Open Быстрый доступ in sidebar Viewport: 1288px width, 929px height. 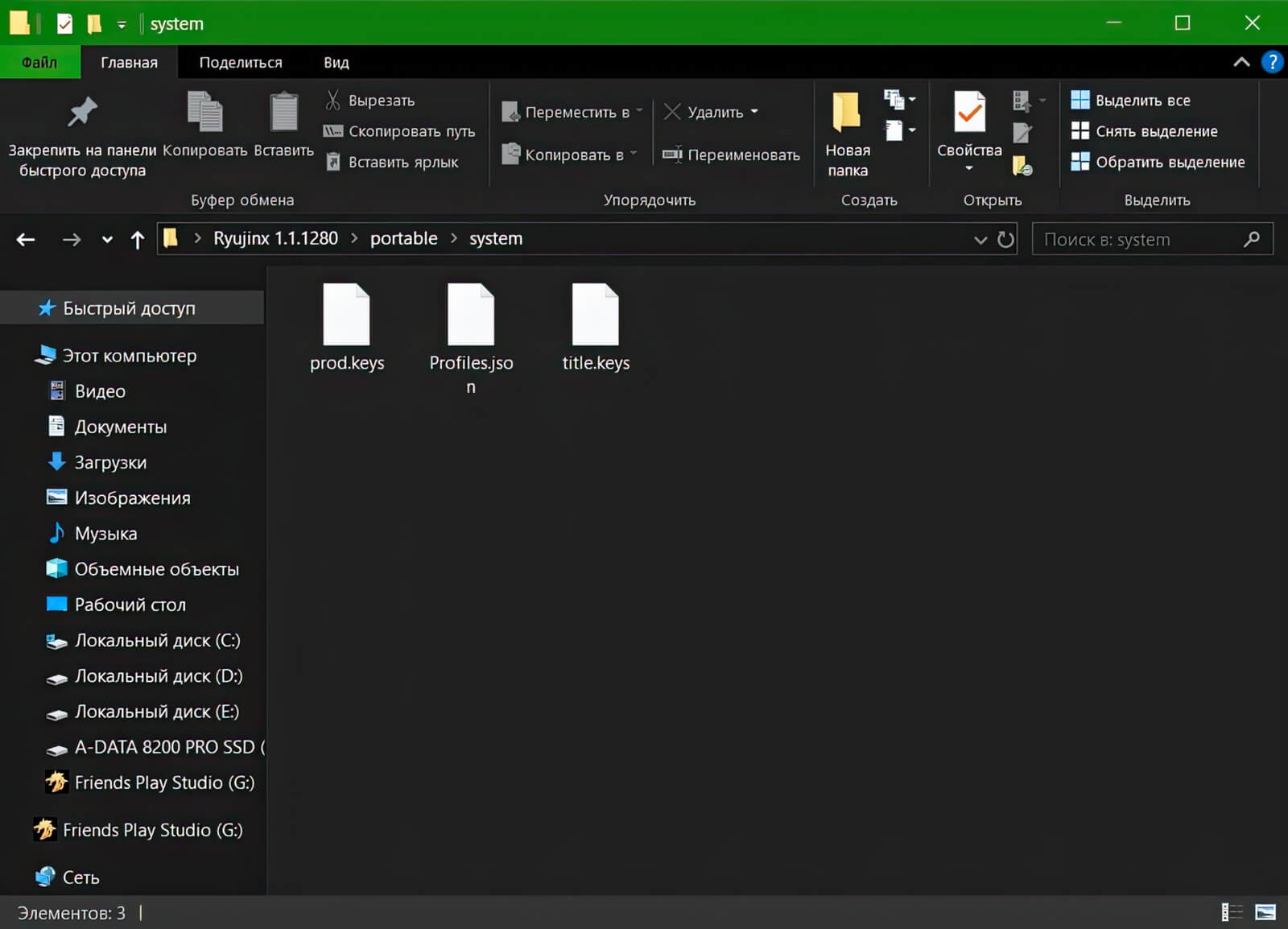click(x=132, y=308)
